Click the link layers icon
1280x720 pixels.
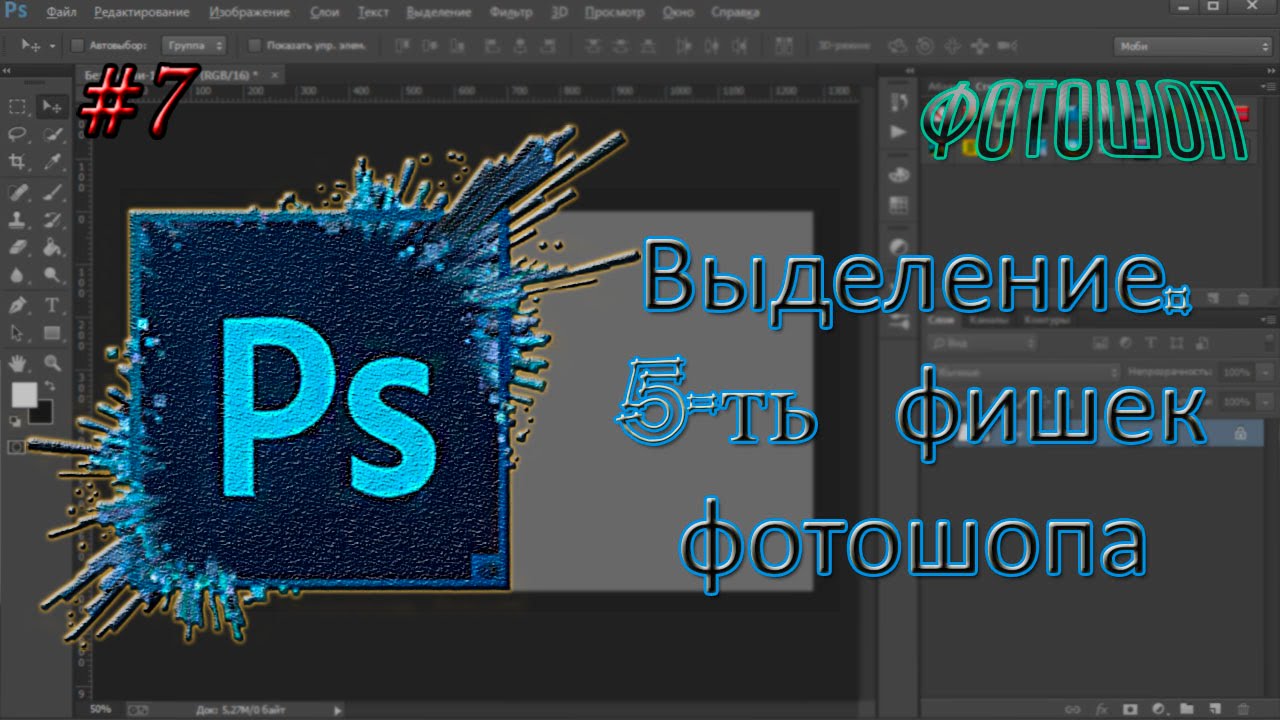pyautogui.click(x=1072, y=709)
